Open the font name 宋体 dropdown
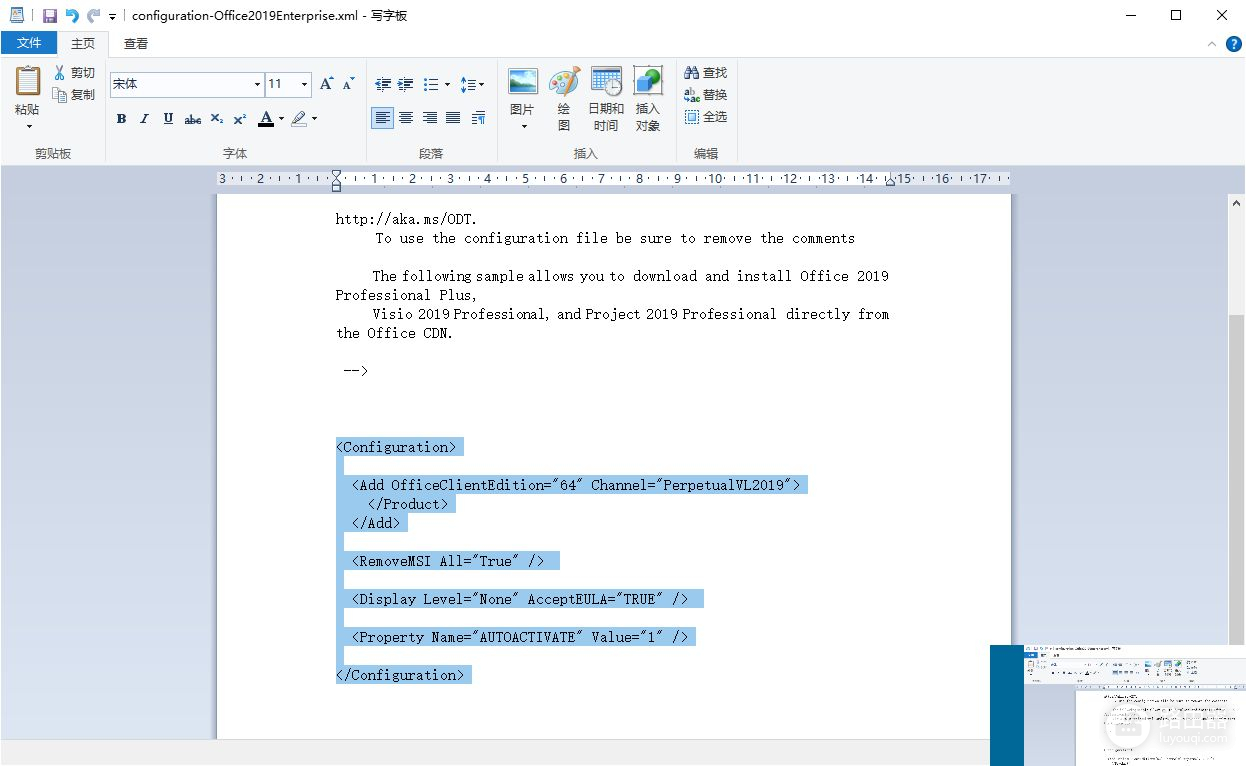The height and width of the screenshot is (766, 1246). click(257, 85)
